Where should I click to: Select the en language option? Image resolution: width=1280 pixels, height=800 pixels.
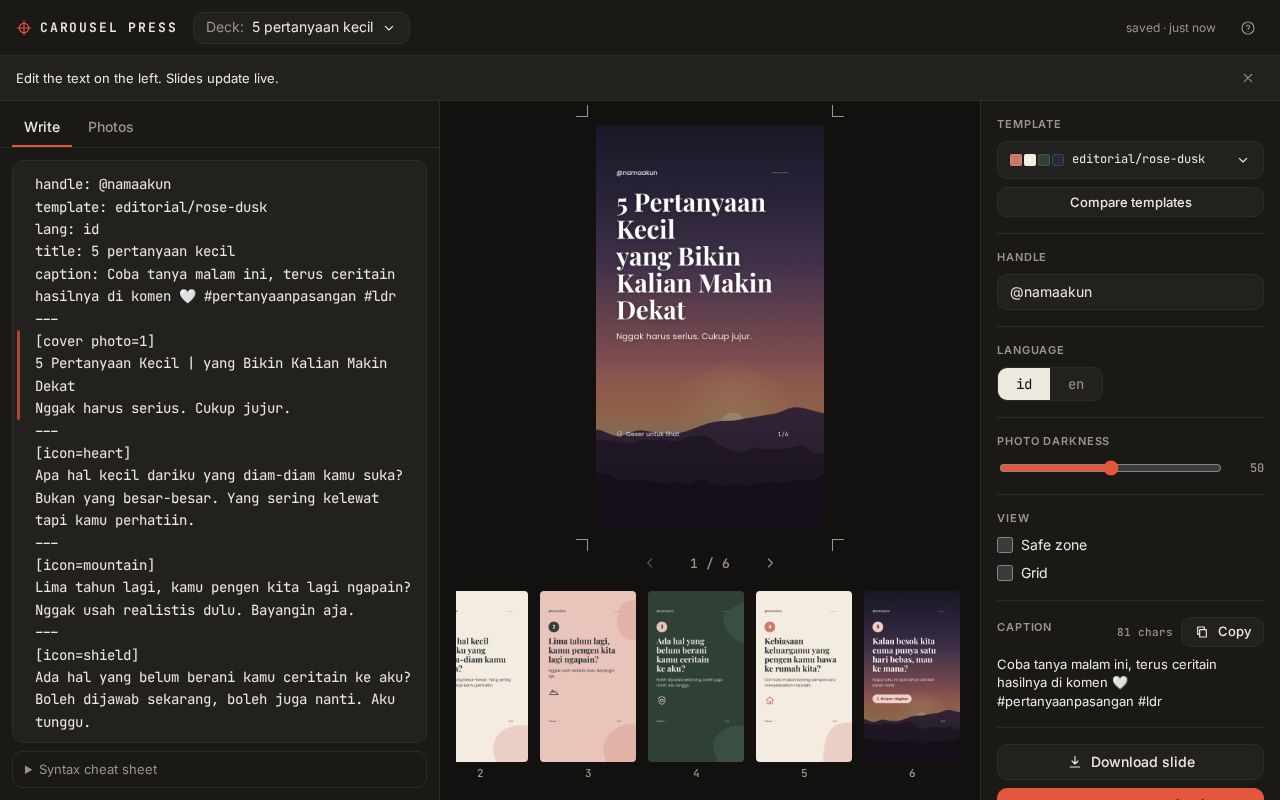[x=1076, y=384]
